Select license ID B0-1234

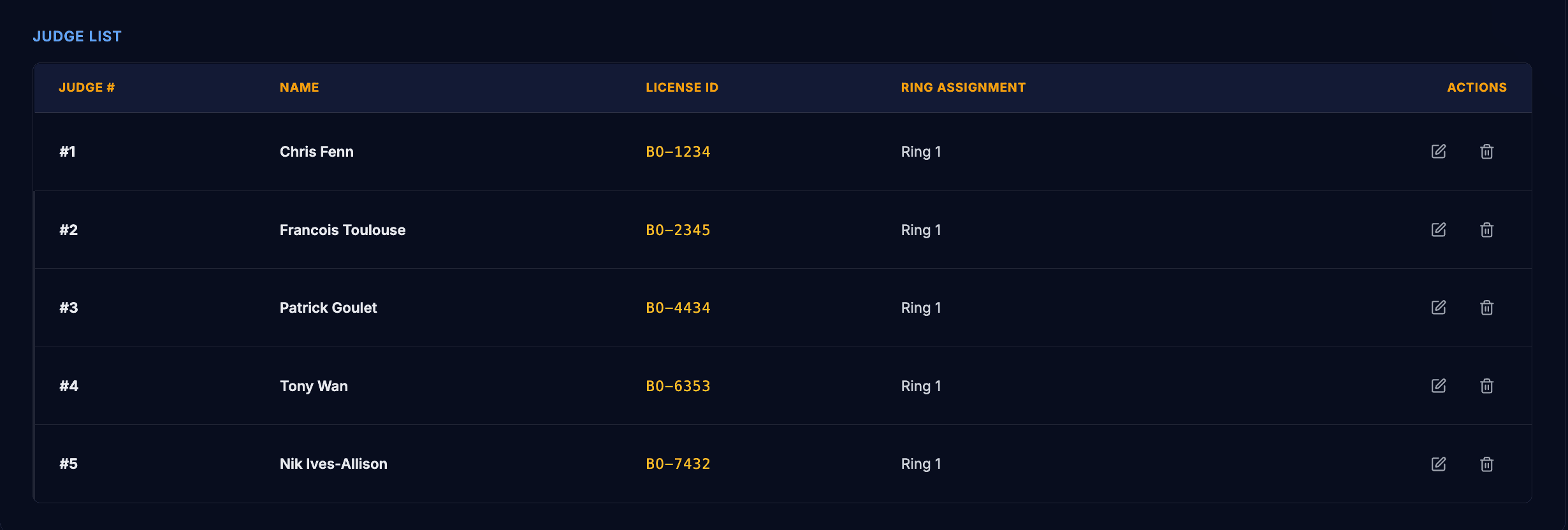pyautogui.click(x=678, y=152)
